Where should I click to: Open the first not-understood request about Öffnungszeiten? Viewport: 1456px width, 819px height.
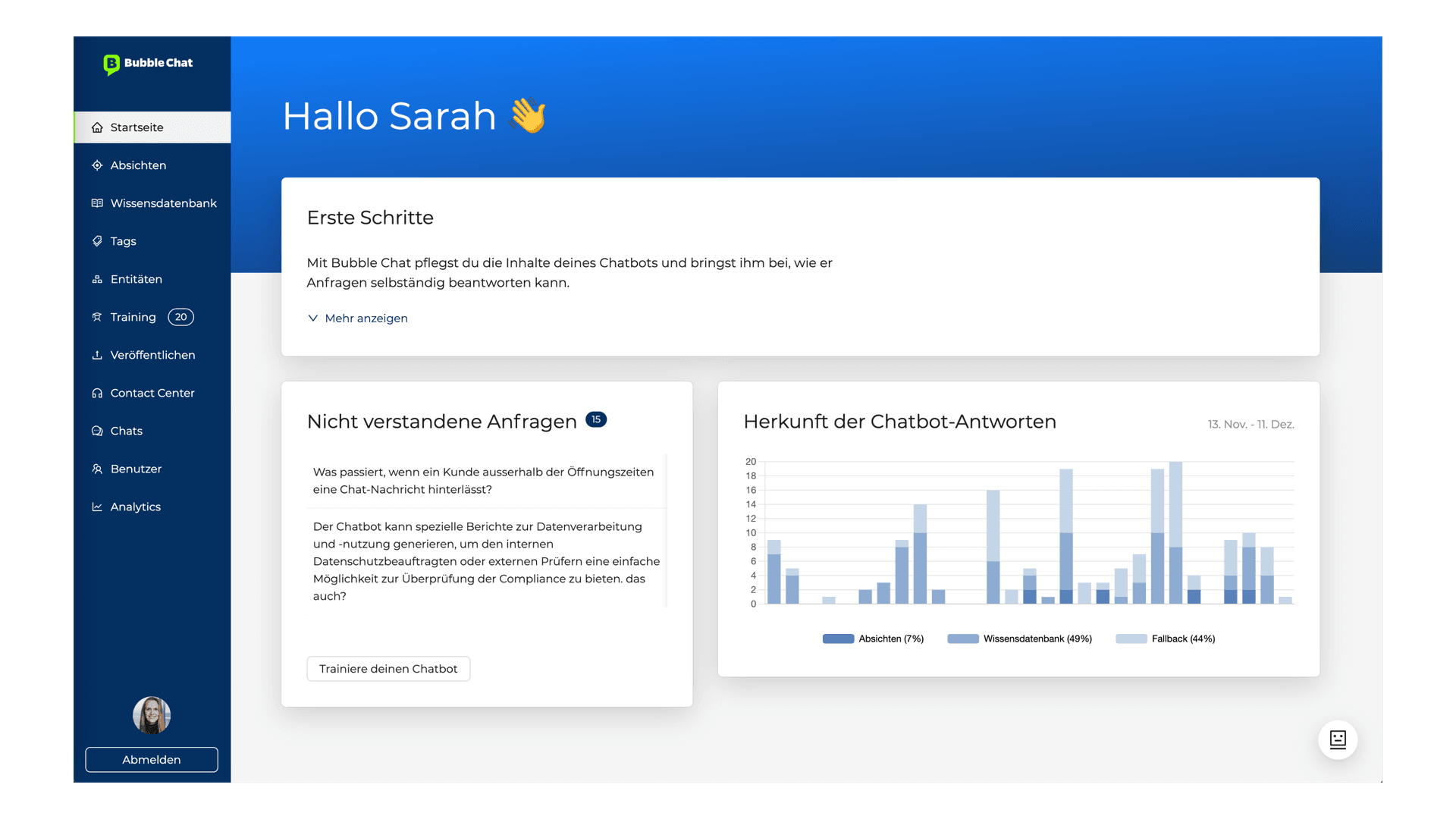(483, 481)
